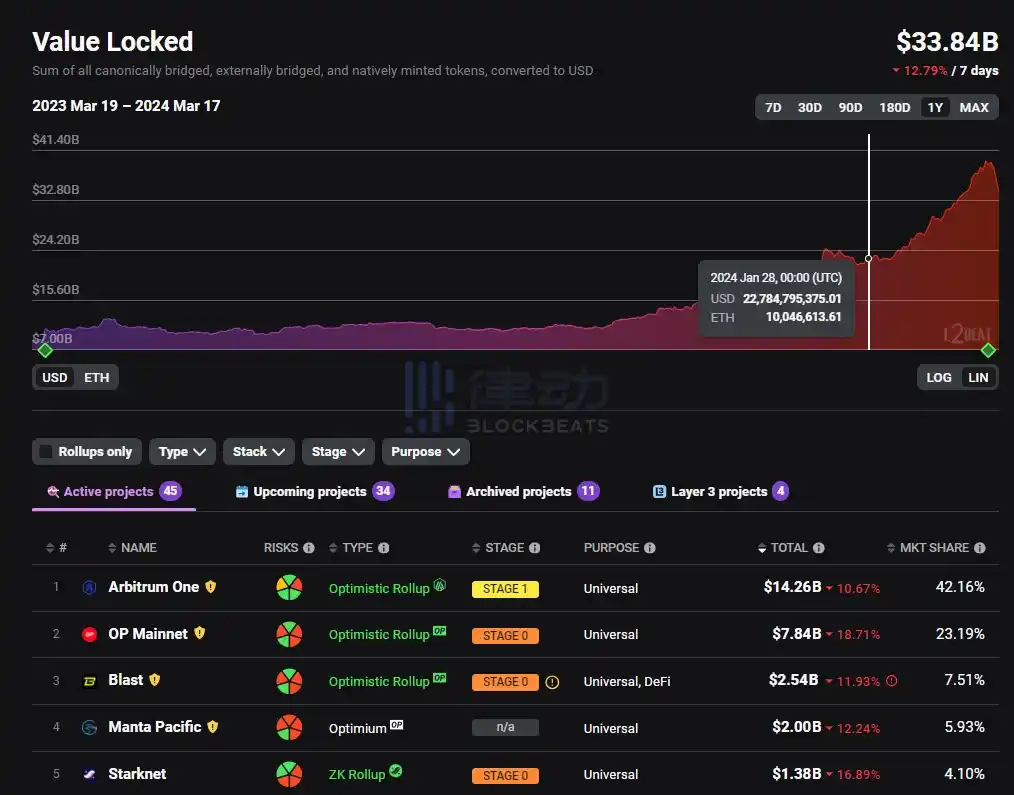Screen dimensions: 1014x795
Task: Switch chart scale to LOG
Action: click(938, 377)
